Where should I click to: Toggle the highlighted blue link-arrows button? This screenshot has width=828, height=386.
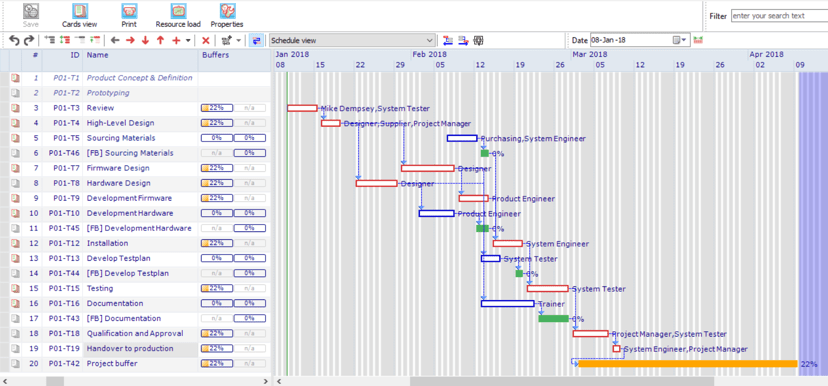coord(257,40)
